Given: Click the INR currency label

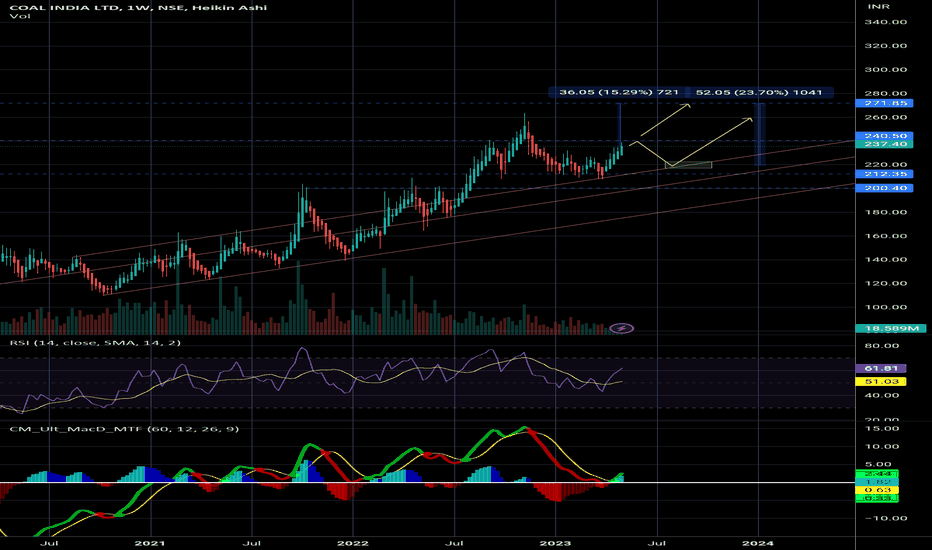Looking at the screenshot, I should (879, 7).
